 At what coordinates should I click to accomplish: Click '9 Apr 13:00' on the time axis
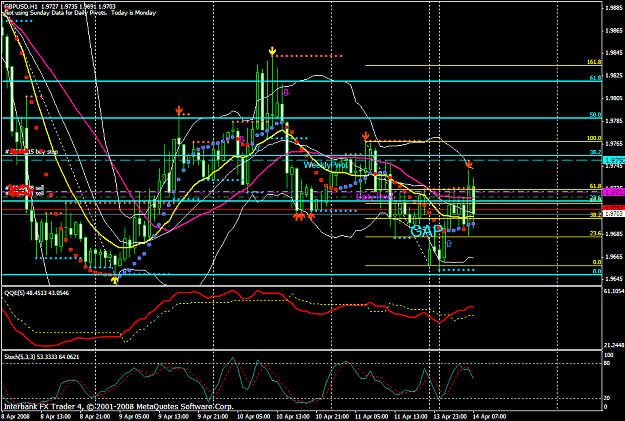tap(174, 417)
